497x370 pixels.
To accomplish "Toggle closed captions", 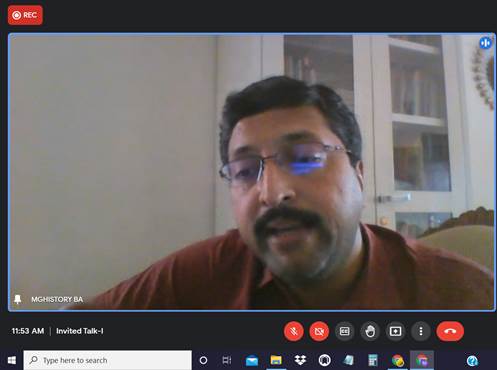I will pyautogui.click(x=344, y=331).
